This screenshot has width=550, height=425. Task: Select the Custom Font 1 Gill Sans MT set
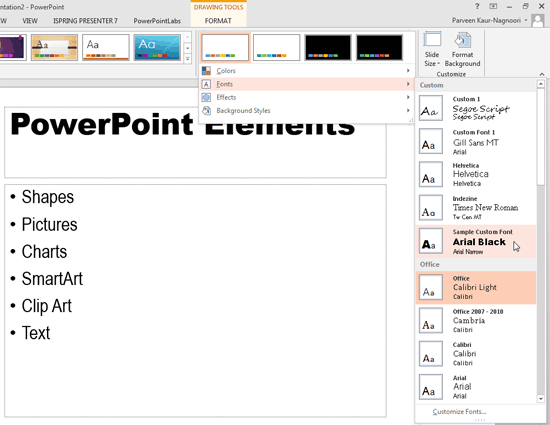476,141
